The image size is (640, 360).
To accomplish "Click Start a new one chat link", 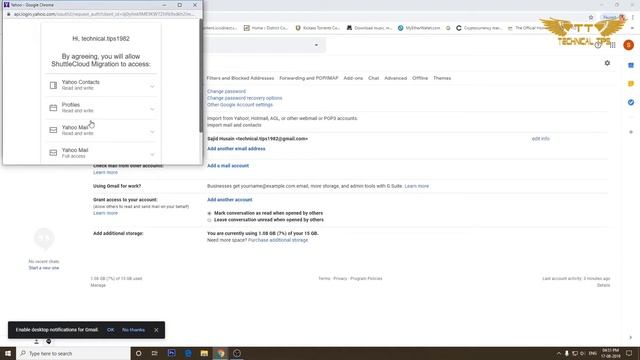I will point(44,268).
